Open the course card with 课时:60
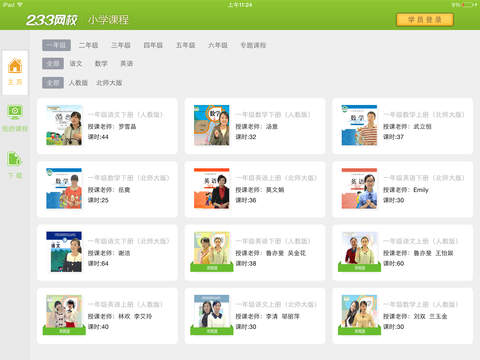Screen dimensions: 480x360 (403, 253)
